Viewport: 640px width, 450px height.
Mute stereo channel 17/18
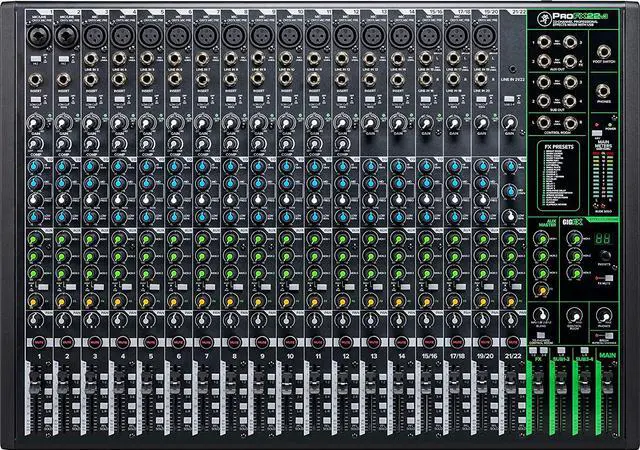pyautogui.click(x=457, y=341)
